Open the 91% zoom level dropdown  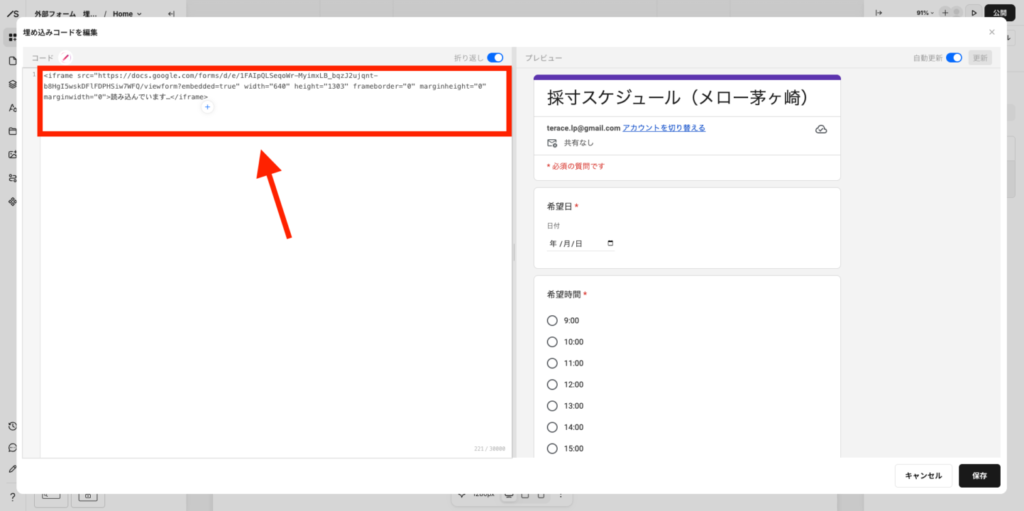(x=926, y=13)
